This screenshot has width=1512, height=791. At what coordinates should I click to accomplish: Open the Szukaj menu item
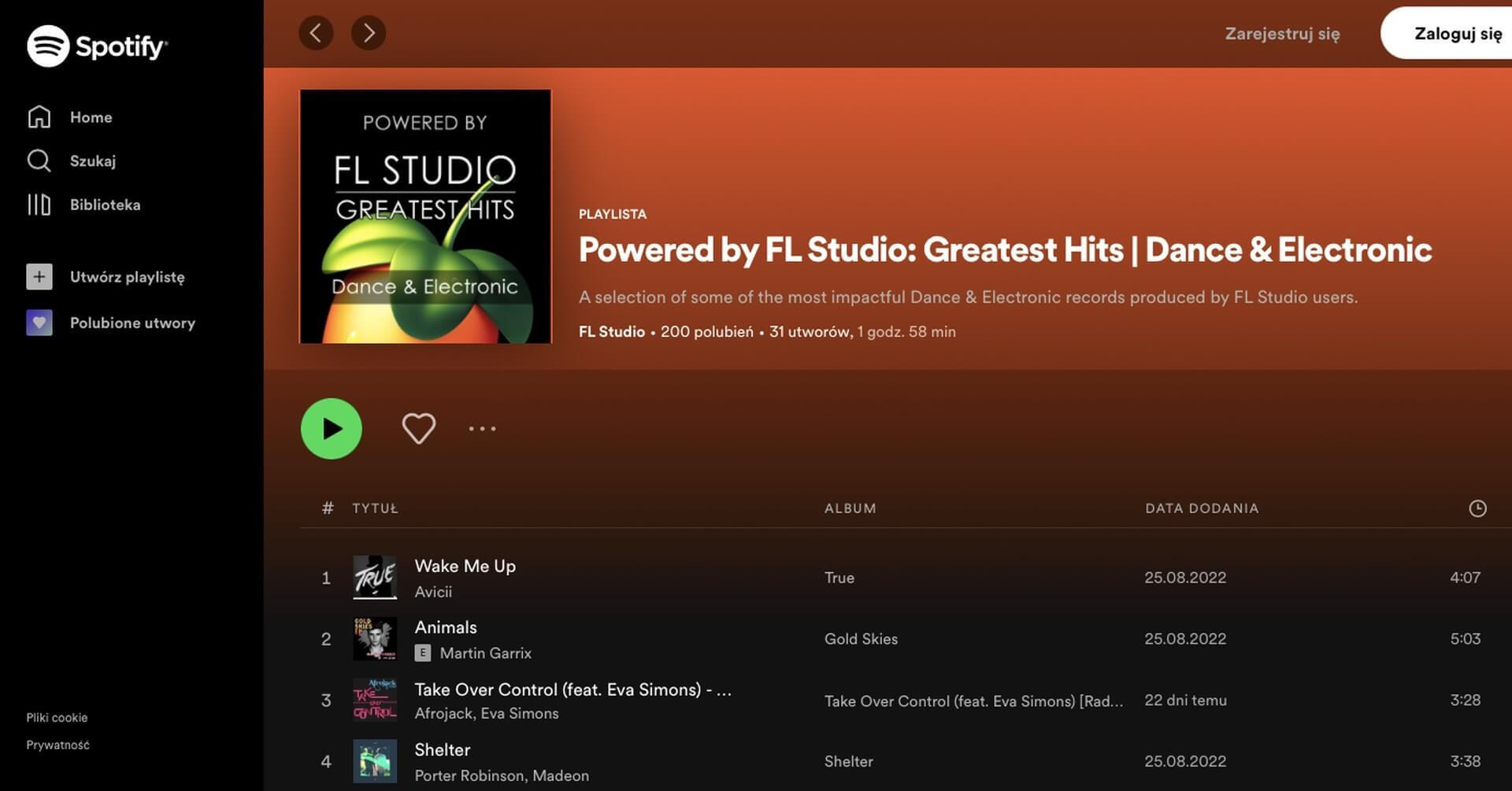[93, 161]
